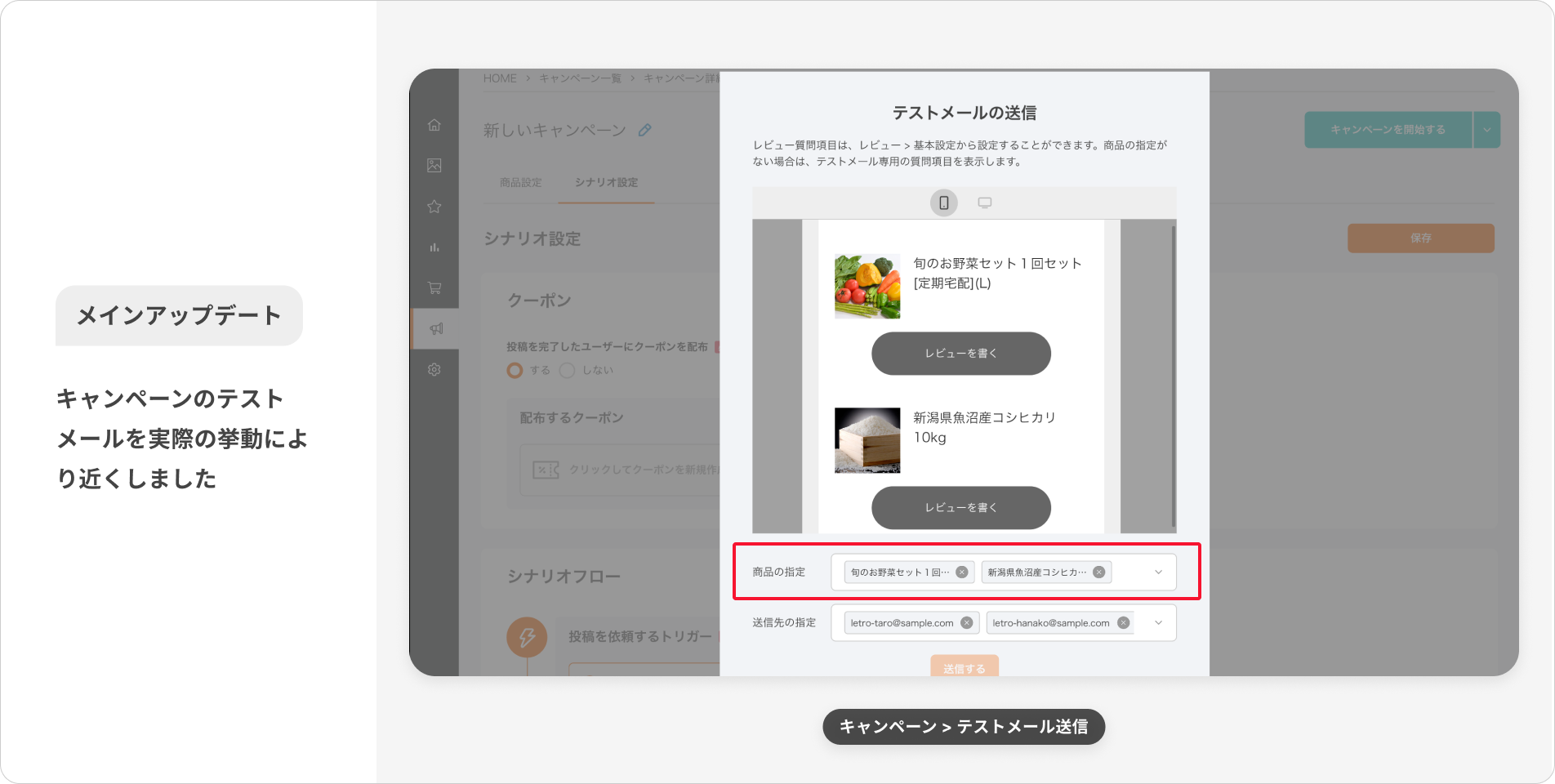The image size is (1555, 784).
Task: Switch to the シナリオ設定 tab
Action: 606,182
